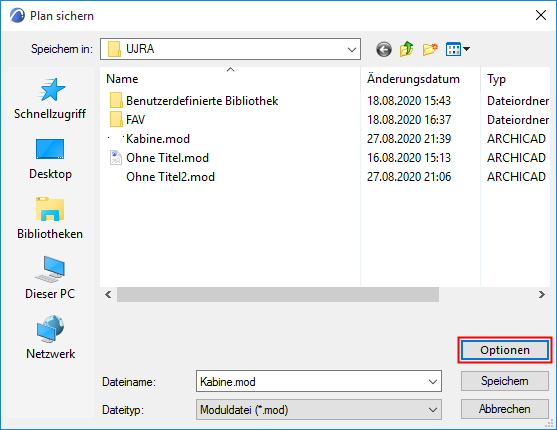
Task: Click the date 16.08.2020 15:13
Action: click(x=409, y=157)
